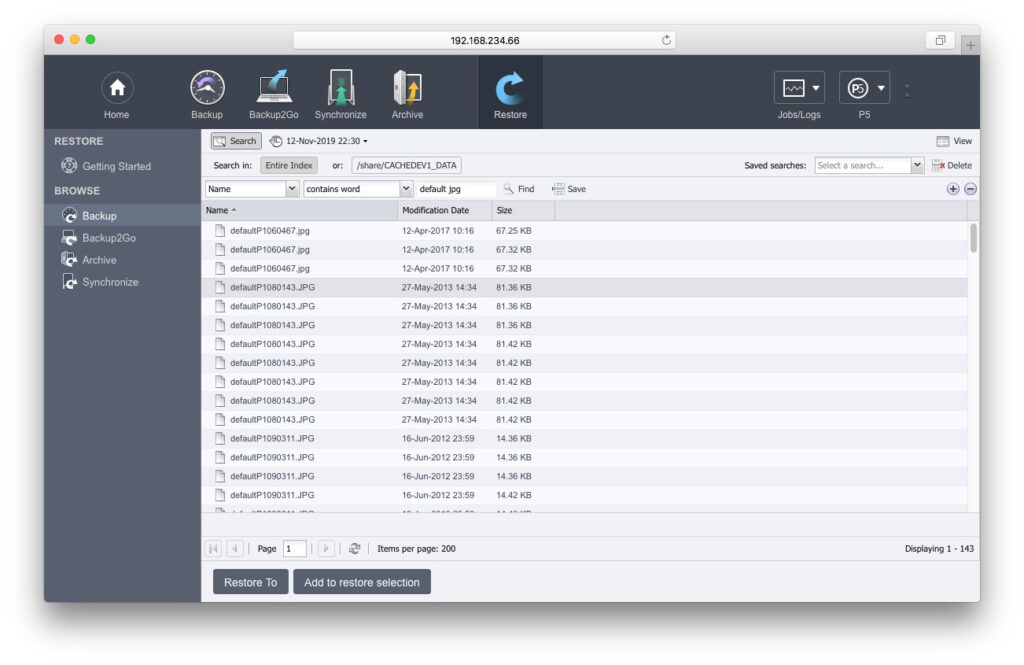Open the Jobs/Logs dropdown

799,89
